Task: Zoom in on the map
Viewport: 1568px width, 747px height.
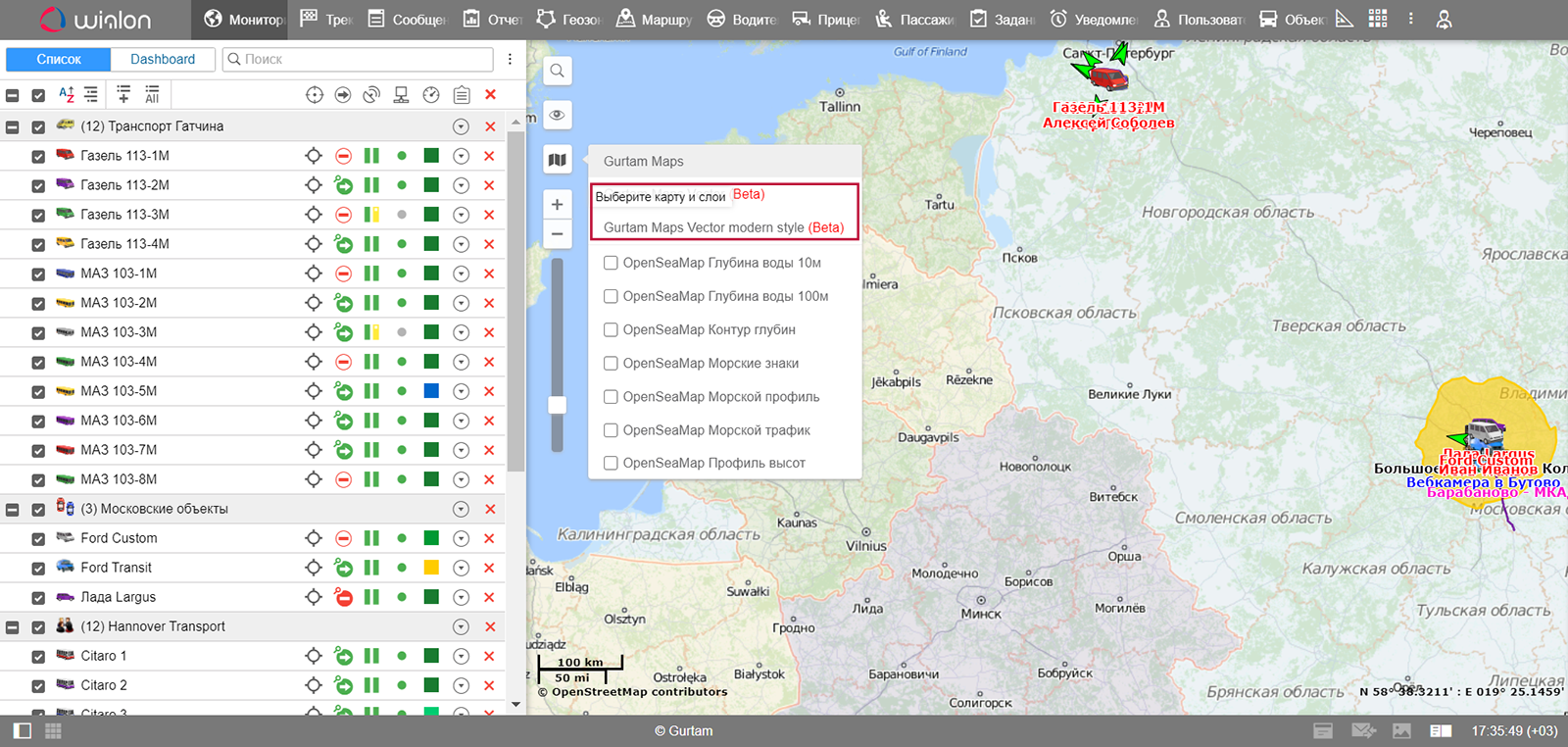Action: coord(557,204)
